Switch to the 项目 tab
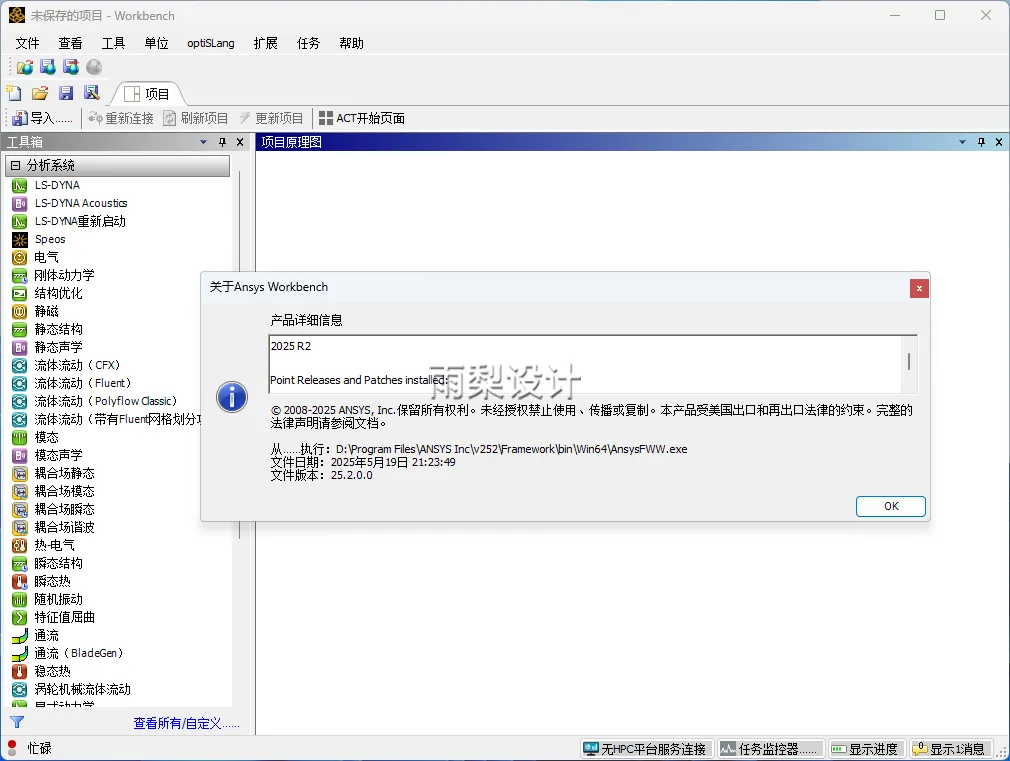Viewport: 1010px width, 761px height. coord(147,94)
